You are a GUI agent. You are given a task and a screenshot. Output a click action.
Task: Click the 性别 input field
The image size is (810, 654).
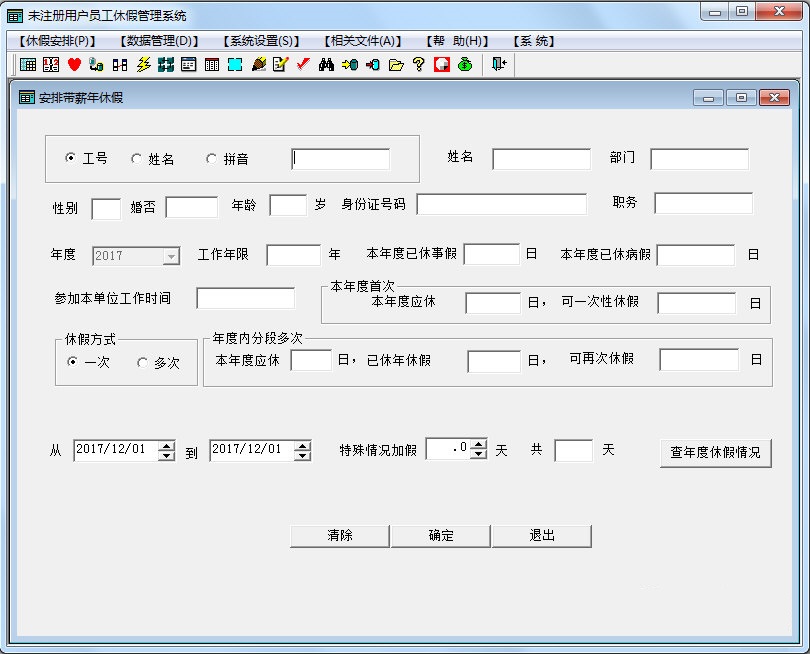click(106, 209)
